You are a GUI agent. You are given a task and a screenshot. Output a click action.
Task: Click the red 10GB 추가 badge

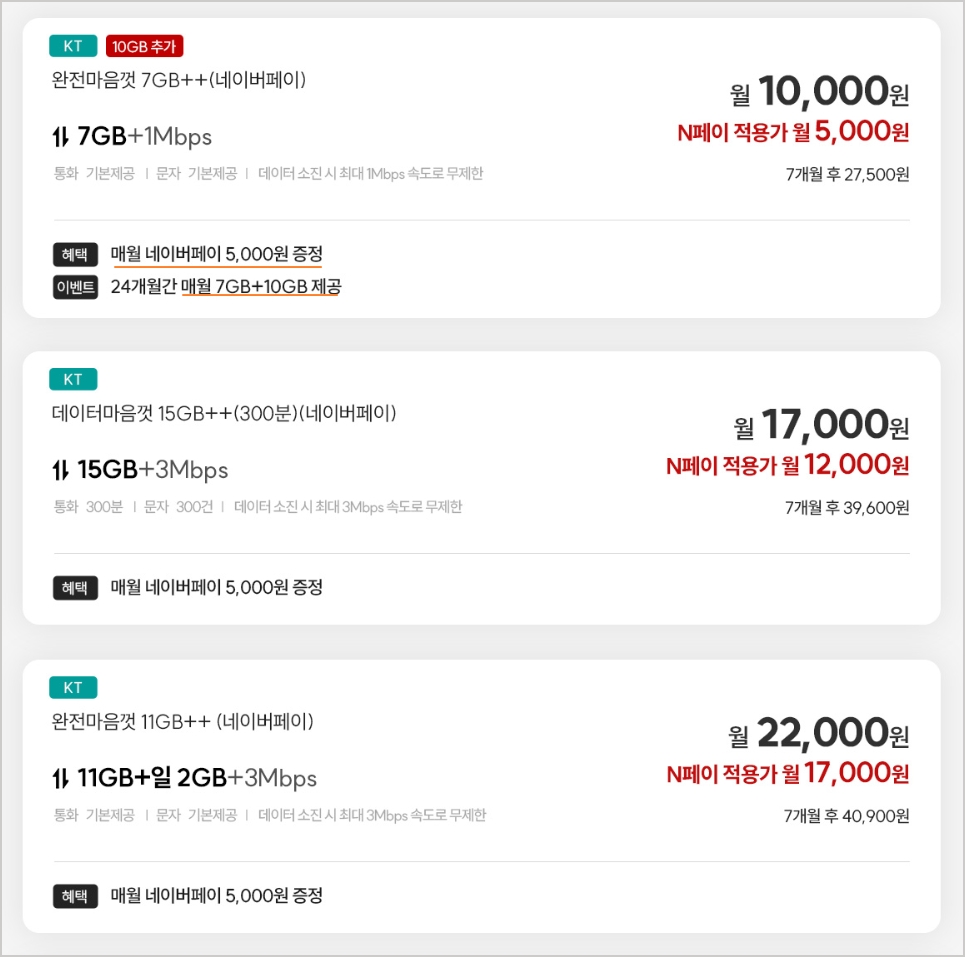pyautogui.click(x=144, y=46)
